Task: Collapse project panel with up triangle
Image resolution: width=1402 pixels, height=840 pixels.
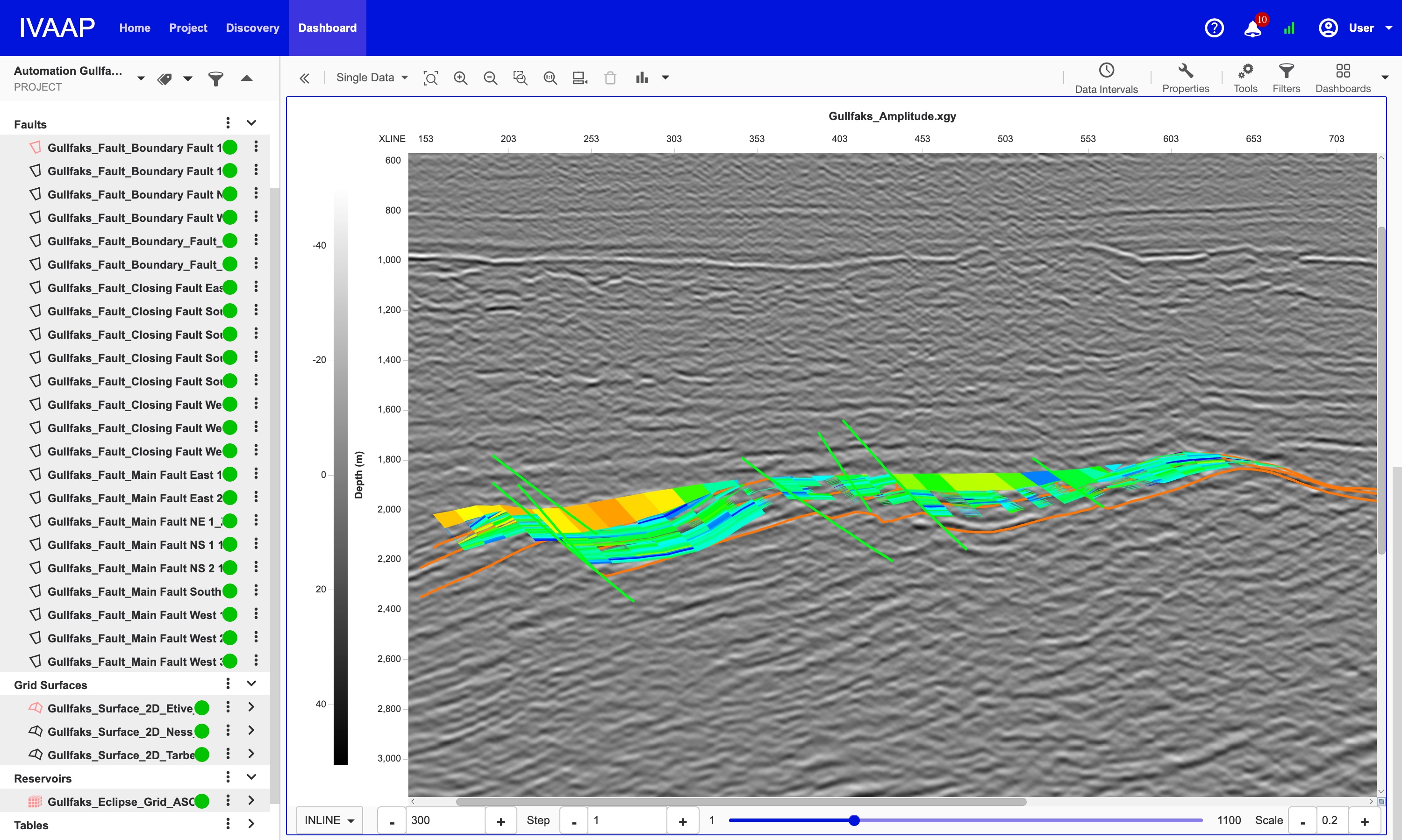Action: pyautogui.click(x=246, y=78)
